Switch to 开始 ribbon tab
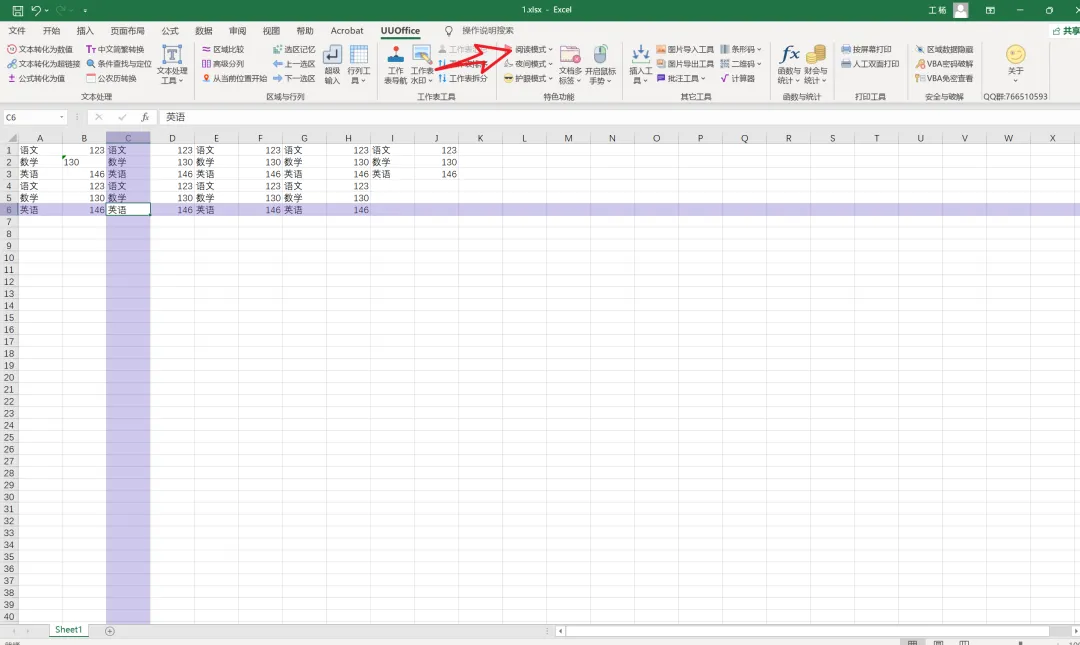The width and height of the screenshot is (1080, 645). coord(51,31)
